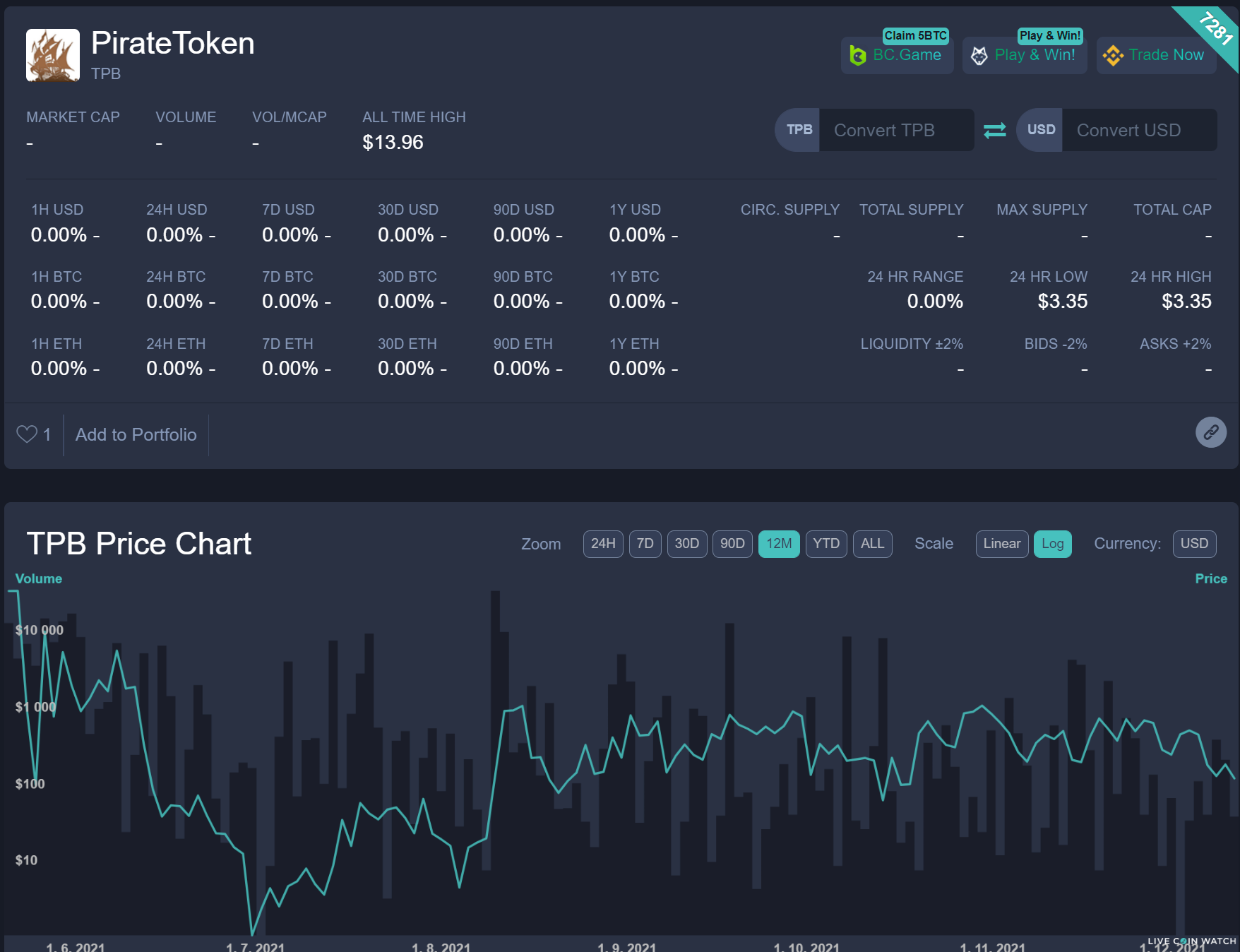Click Add to Portfolio

(136, 435)
